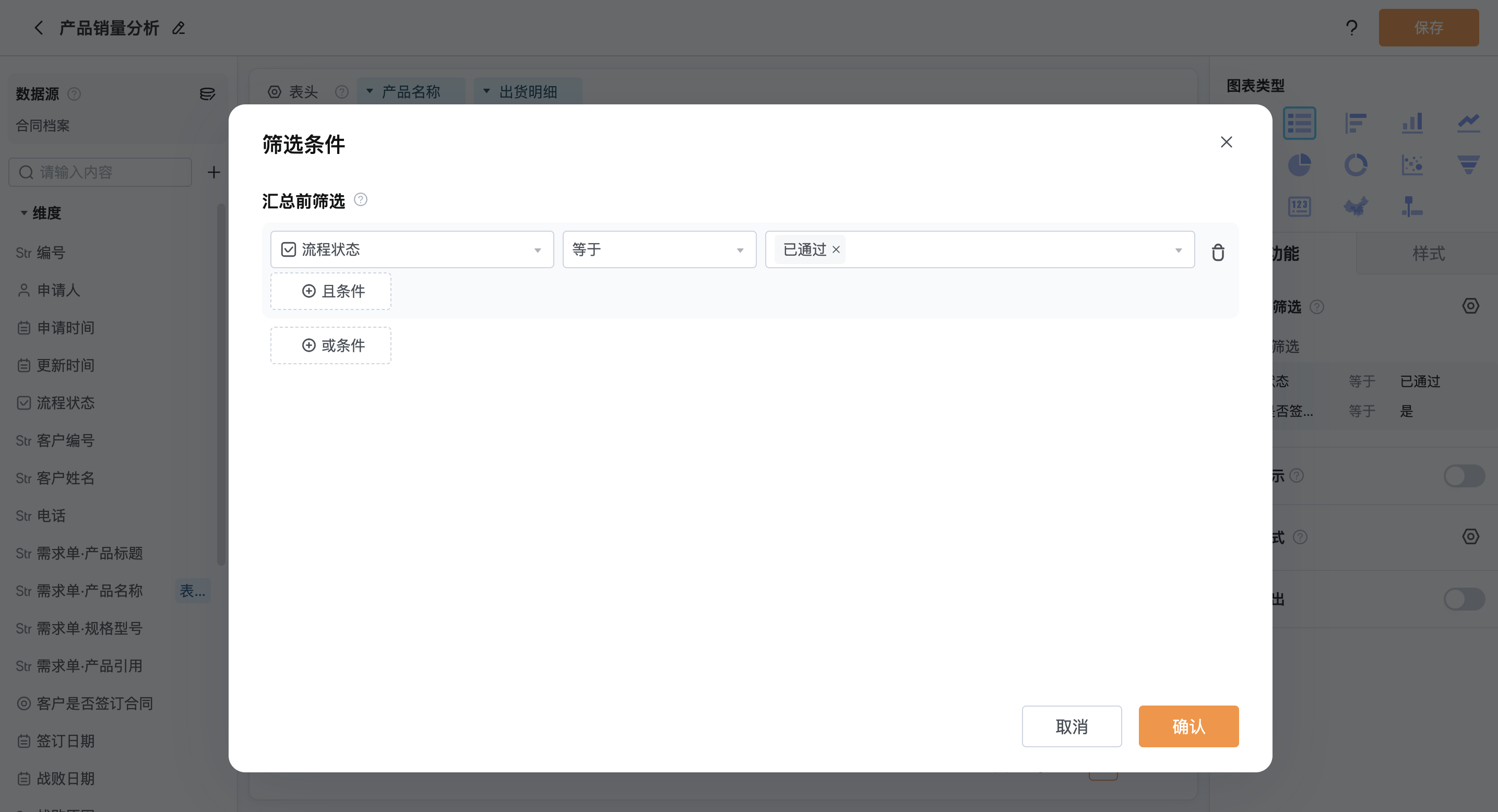Toggle the switch below the 筛选 section

pyautogui.click(x=1464, y=476)
